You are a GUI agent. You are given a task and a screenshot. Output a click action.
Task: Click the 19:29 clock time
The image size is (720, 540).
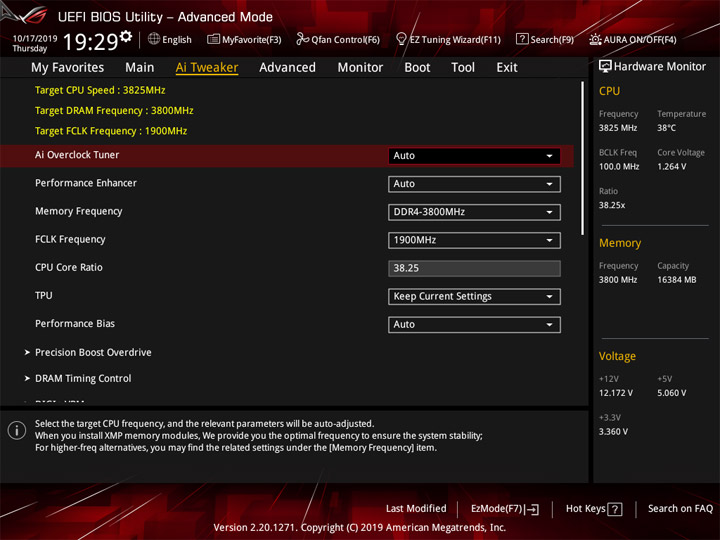tap(90, 42)
